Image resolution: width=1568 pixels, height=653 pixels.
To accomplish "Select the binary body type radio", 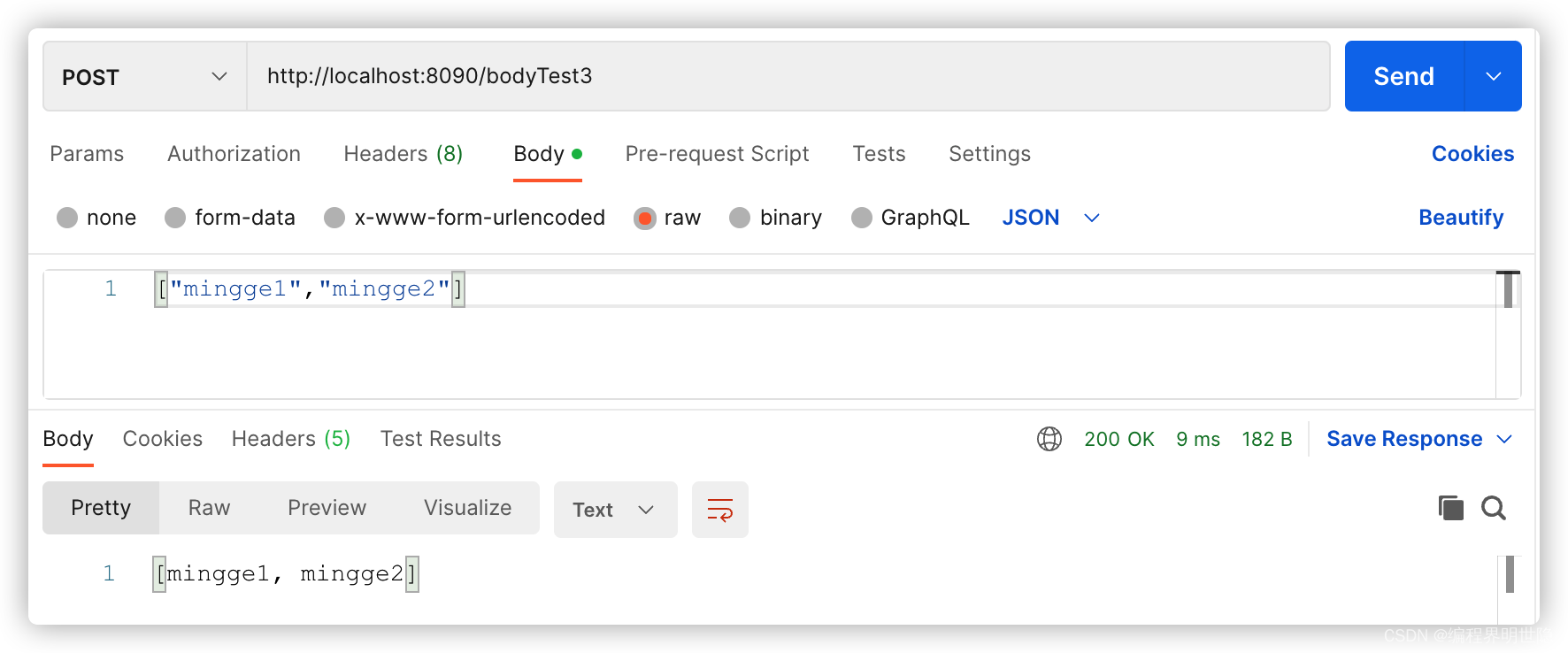I will tap(740, 218).
